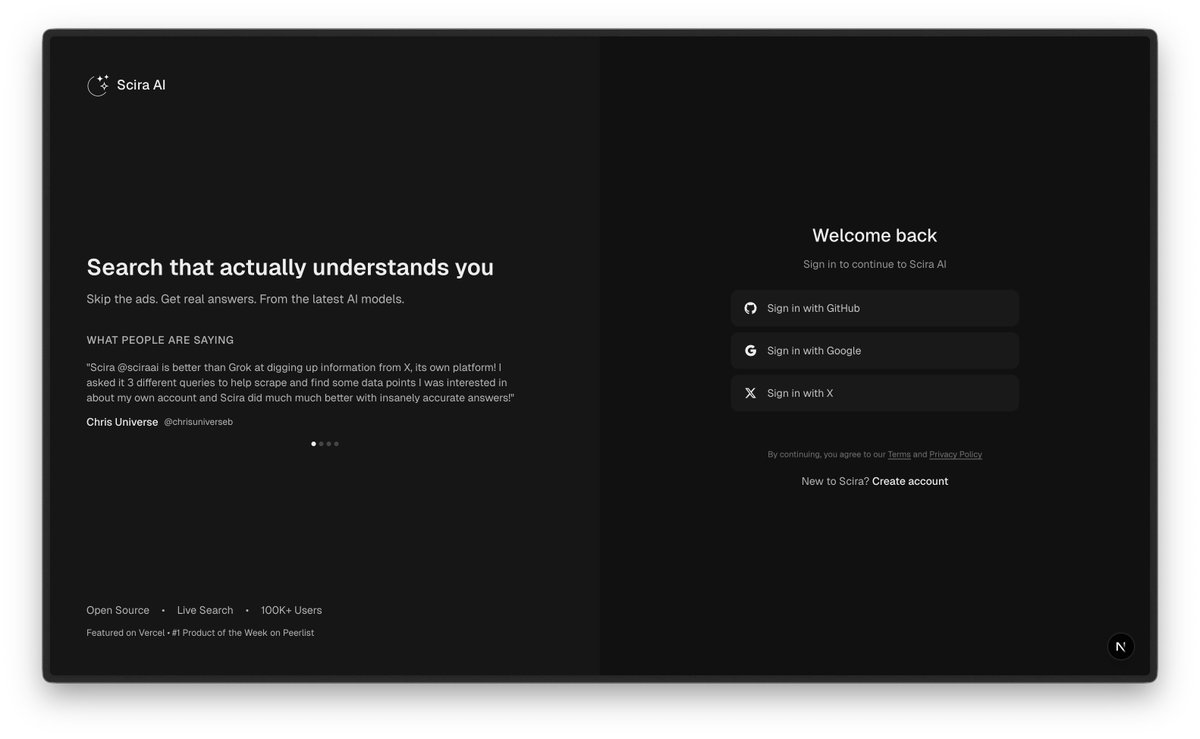Screen dimensions: 1200x739
Task: Click the "Welcome back" heading
Action: click(x=875, y=235)
